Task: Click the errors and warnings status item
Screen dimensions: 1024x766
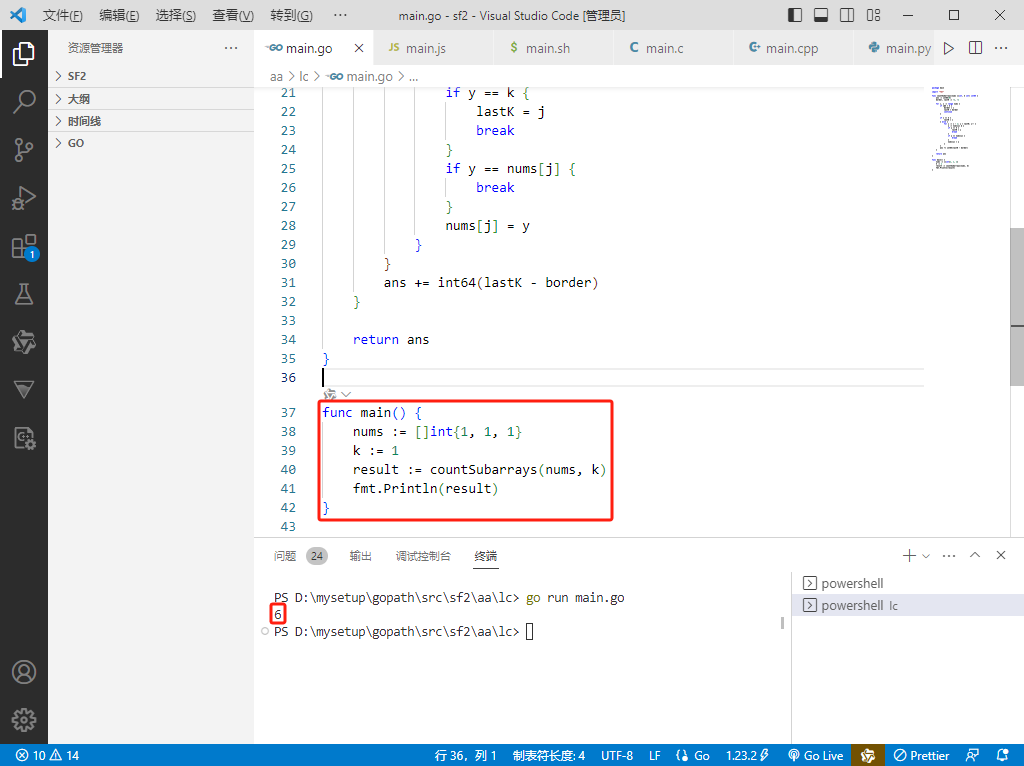Action: [47, 756]
